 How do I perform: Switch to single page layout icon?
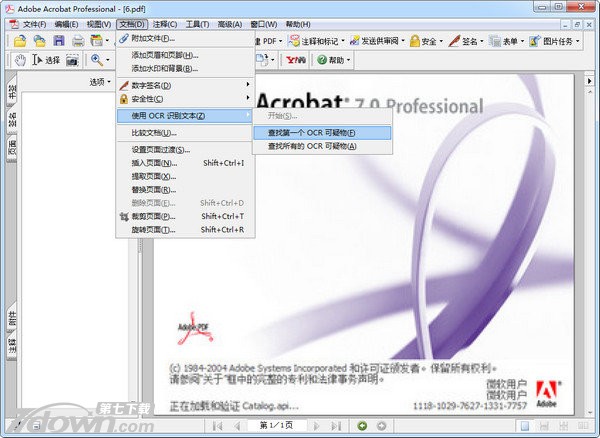click(525, 426)
